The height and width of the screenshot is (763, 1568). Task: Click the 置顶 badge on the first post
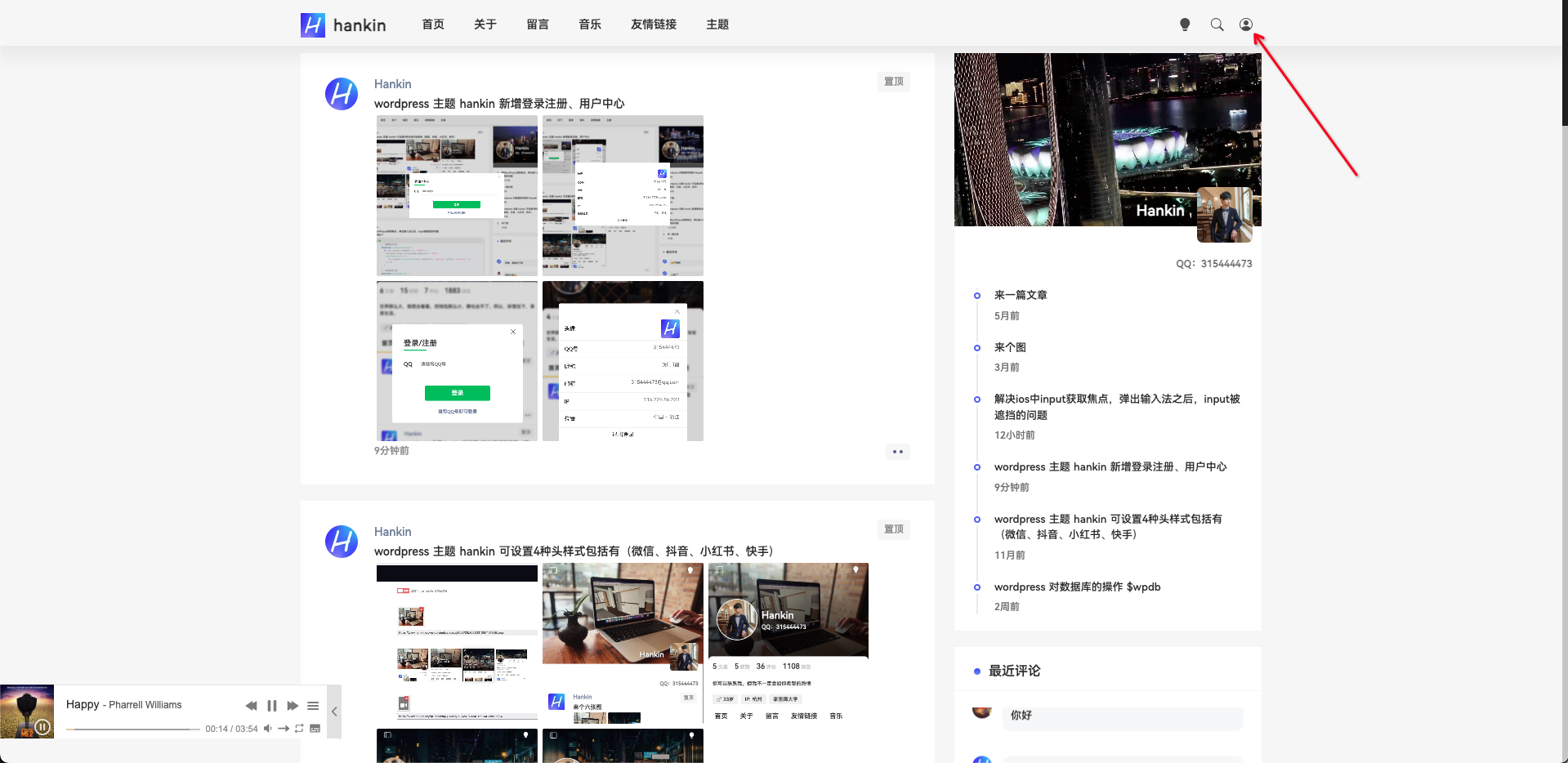pos(894,82)
